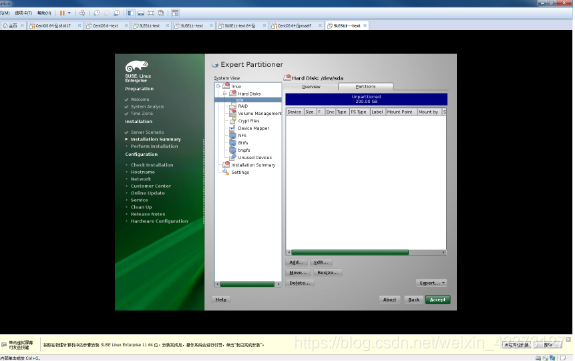The image size is (575, 361).
Task: Click the green Accept button
Action: pyautogui.click(x=437, y=300)
